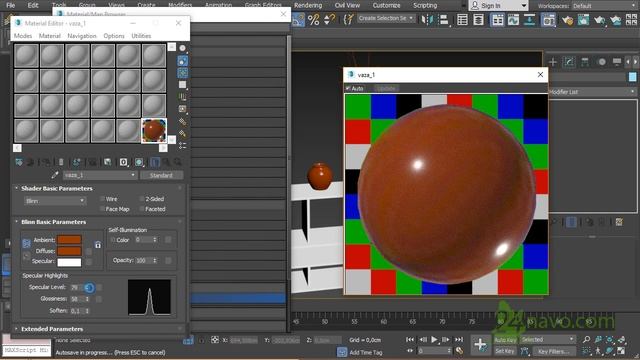Toggle the sample Background checker icon

pyautogui.click(x=182, y=73)
